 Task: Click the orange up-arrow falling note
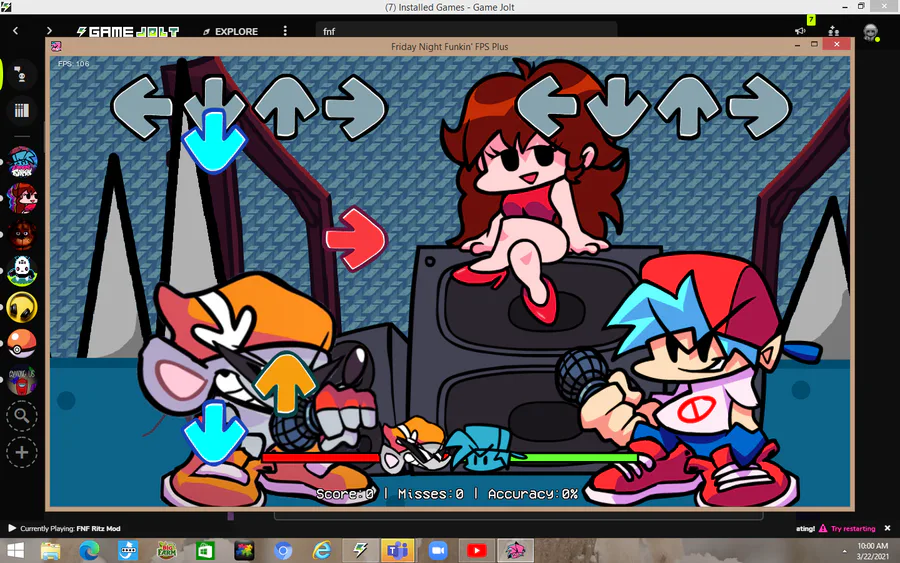click(285, 383)
